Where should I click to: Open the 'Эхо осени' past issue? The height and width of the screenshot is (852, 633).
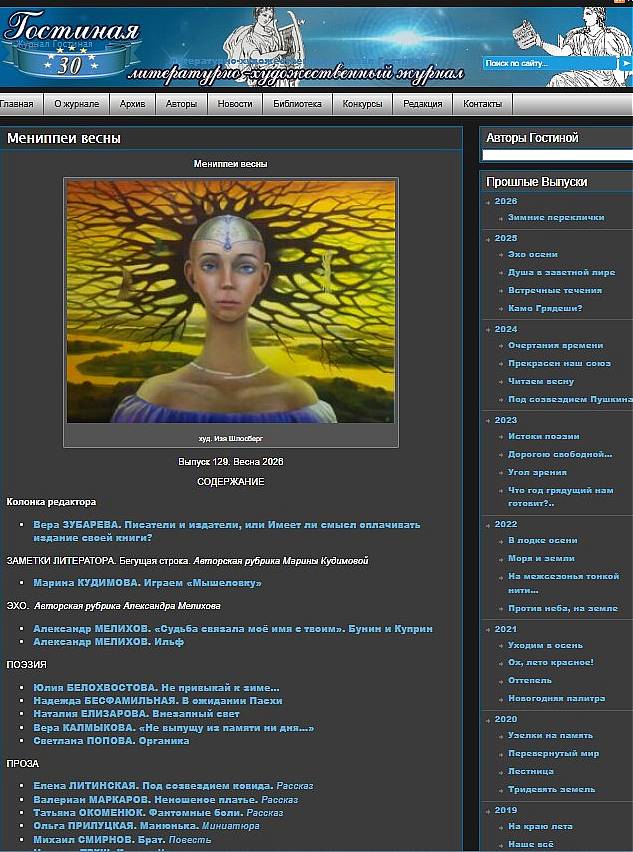(532, 254)
